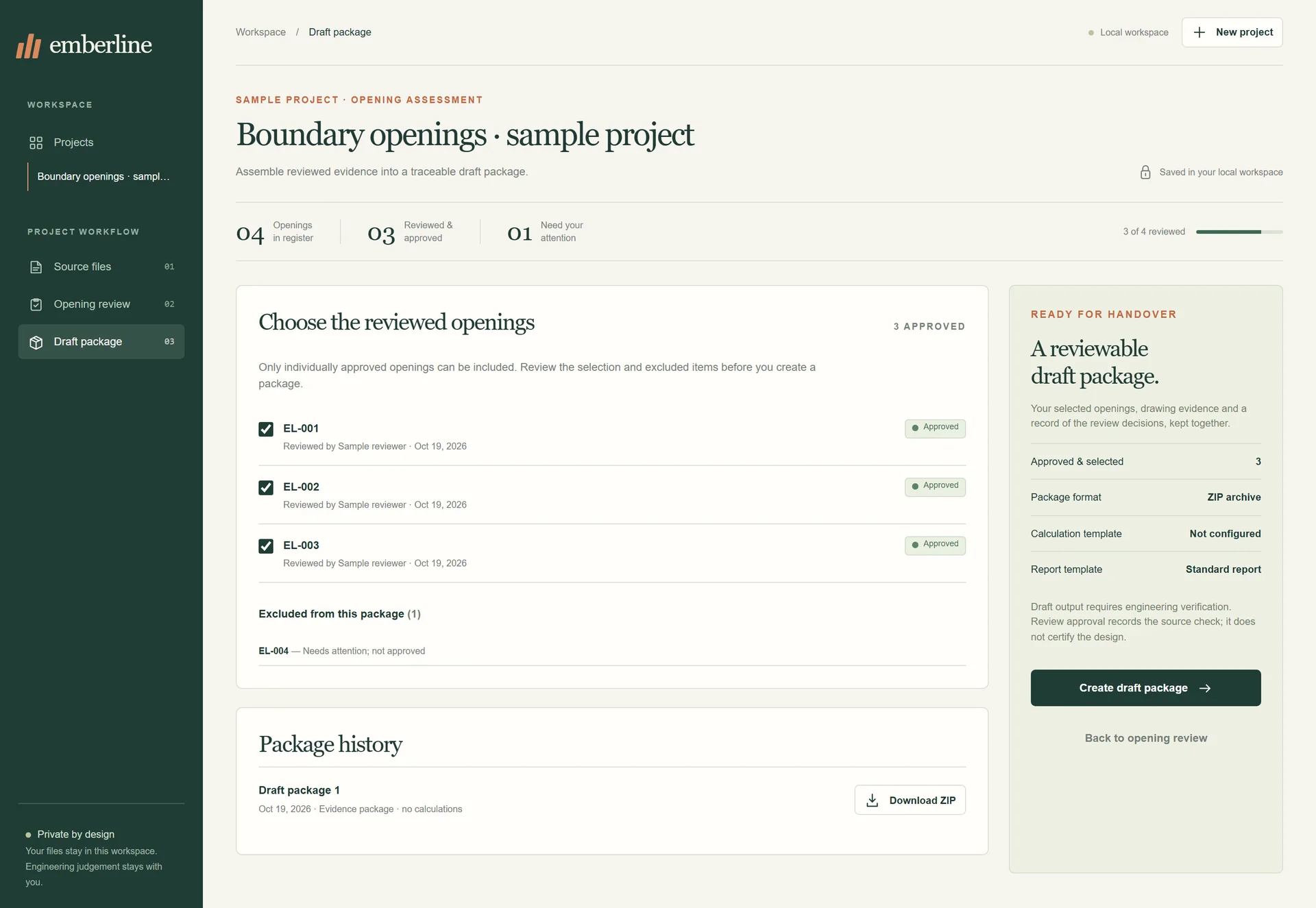Uncheck the EL-002 opening checkbox
Screen dimensions: 1316x908
266,487
